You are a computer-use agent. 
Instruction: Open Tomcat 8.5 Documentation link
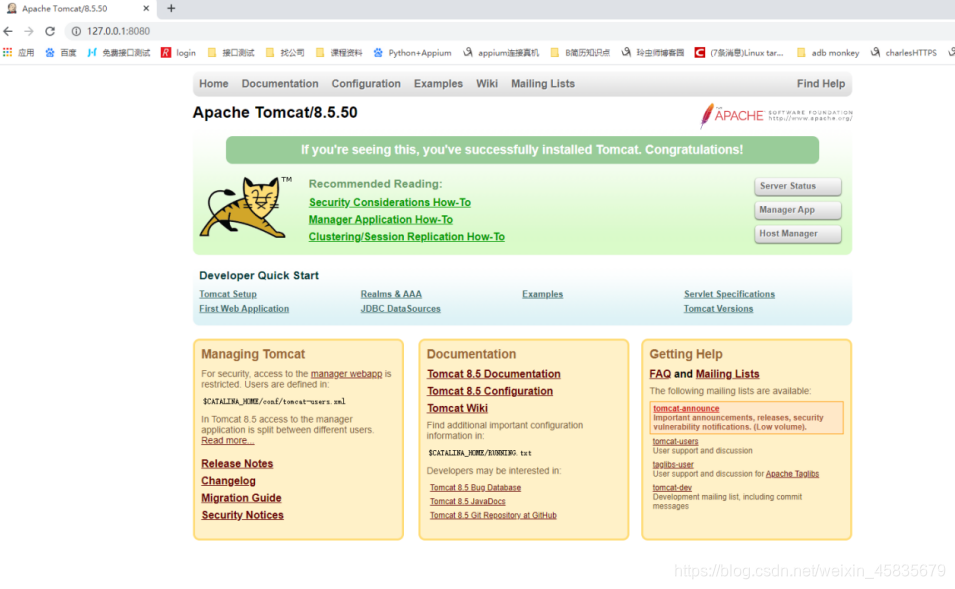click(493, 374)
